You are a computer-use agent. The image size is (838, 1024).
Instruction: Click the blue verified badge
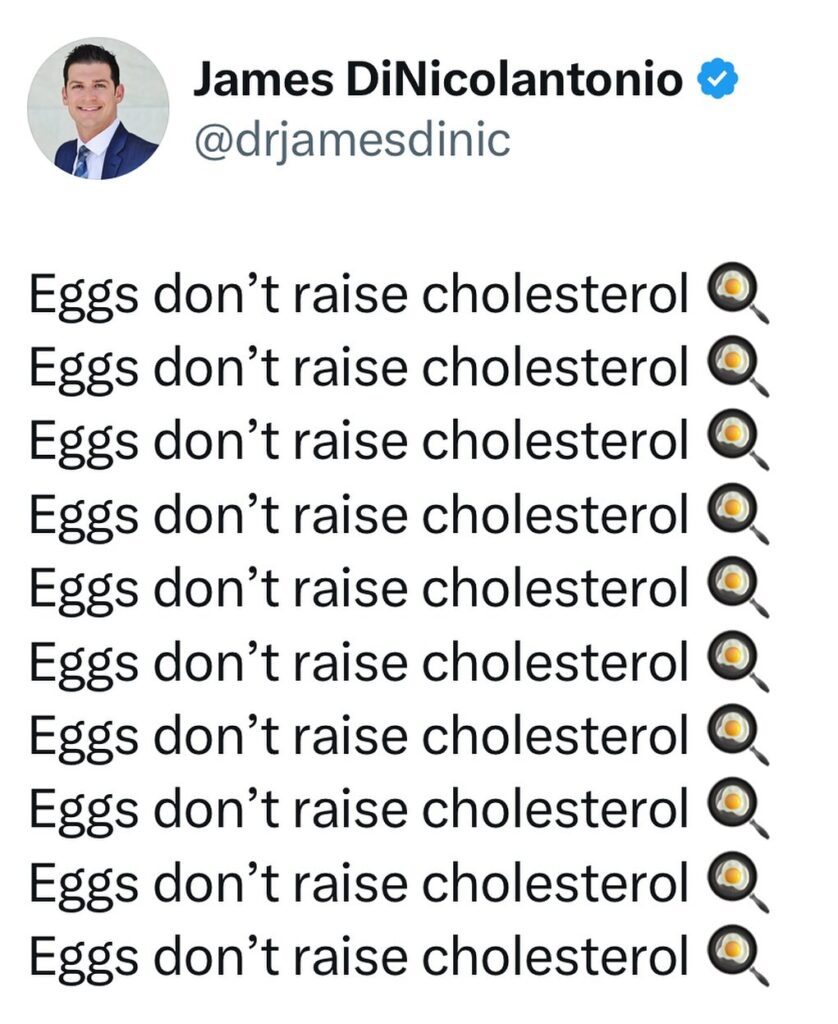click(718, 78)
